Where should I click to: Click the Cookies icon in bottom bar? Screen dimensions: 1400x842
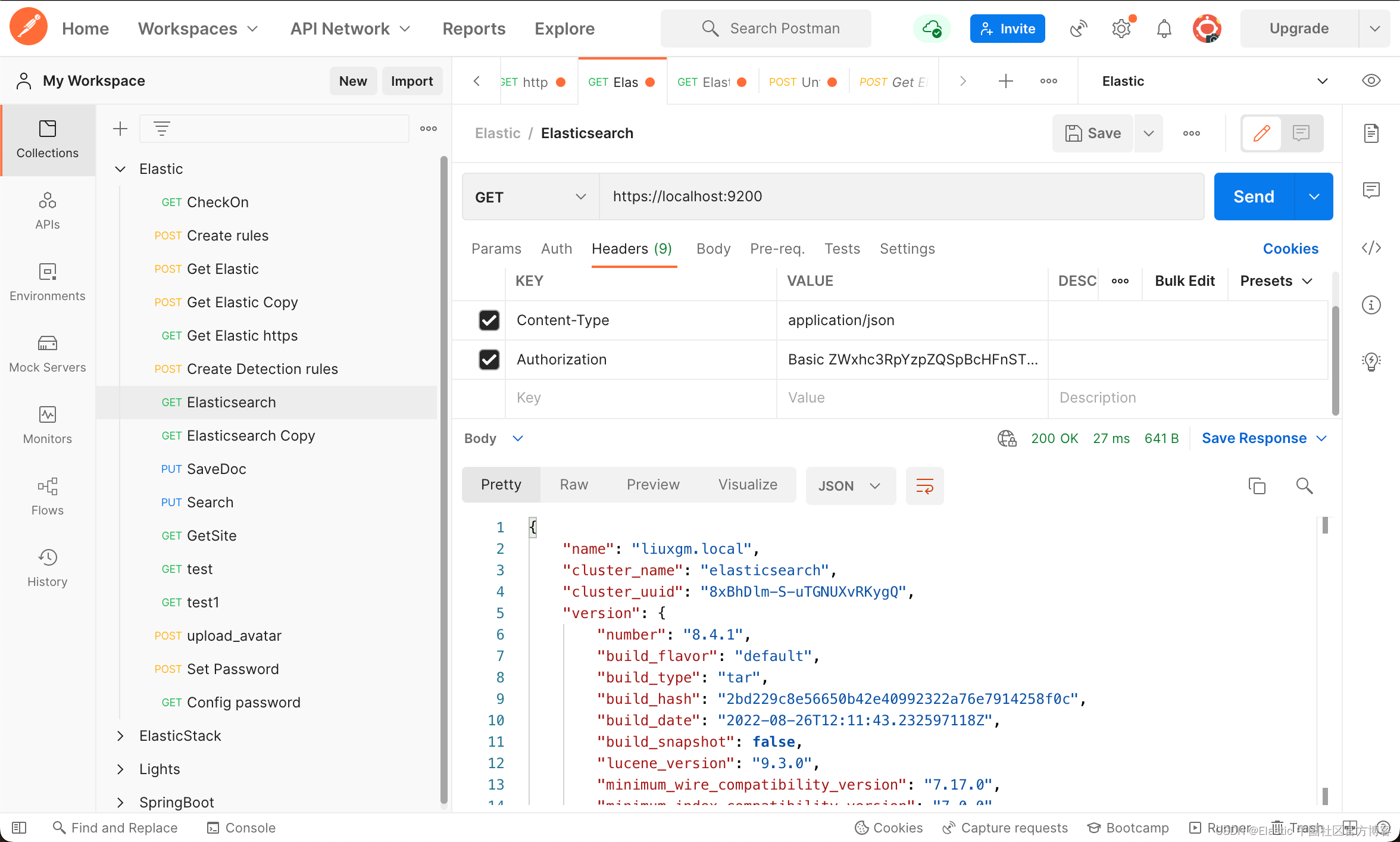point(862,828)
